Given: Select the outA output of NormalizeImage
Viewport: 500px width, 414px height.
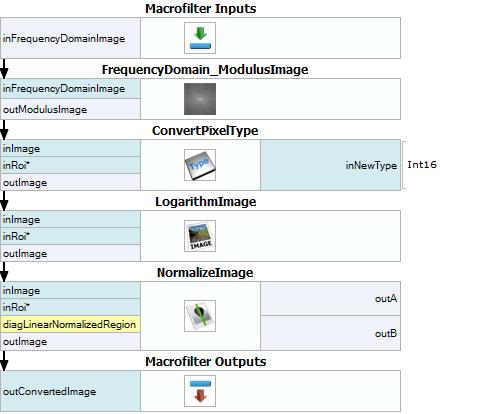Looking at the screenshot, I should [x=330, y=299].
